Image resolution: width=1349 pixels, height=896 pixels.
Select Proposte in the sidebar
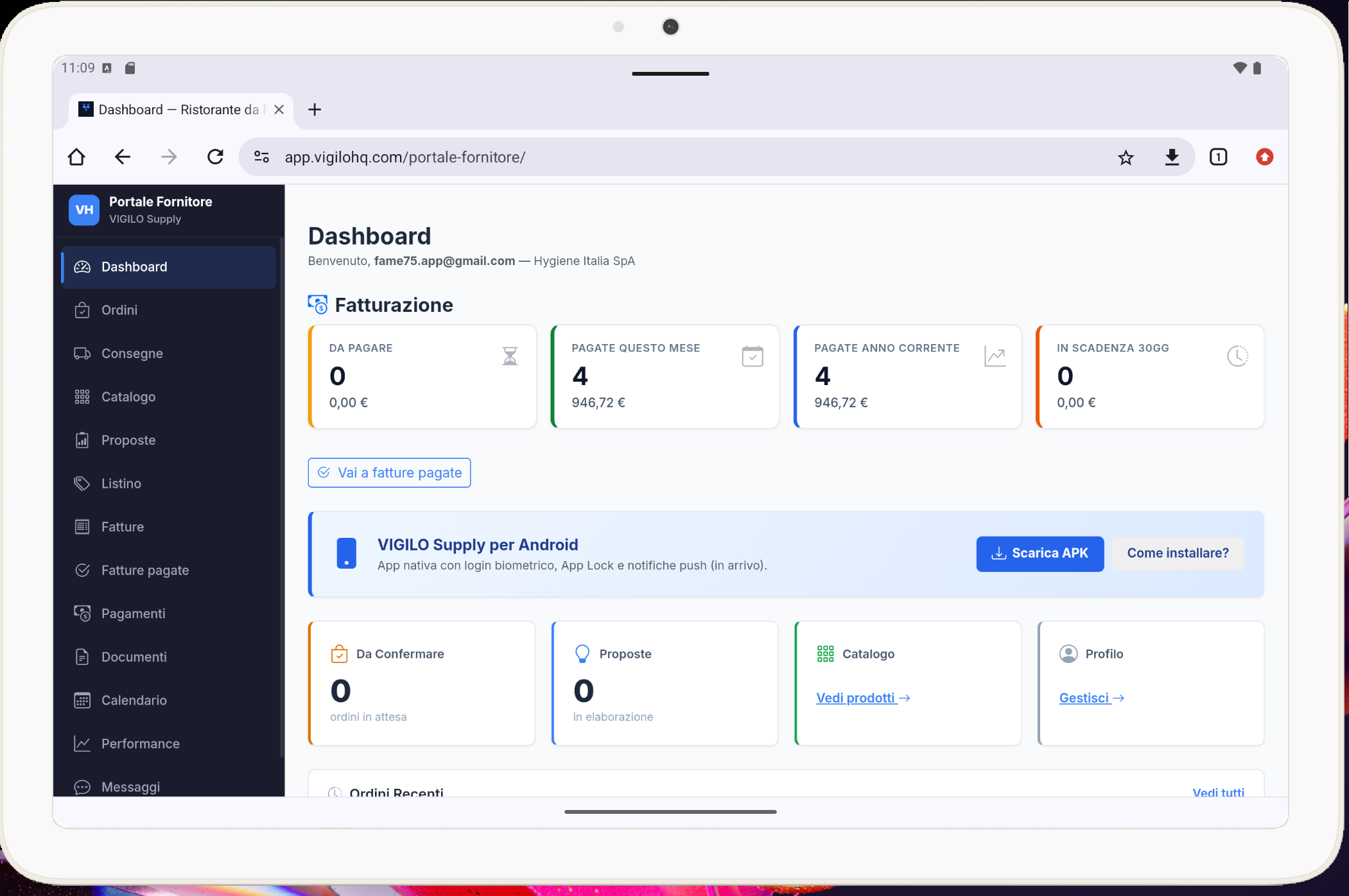(x=168, y=440)
